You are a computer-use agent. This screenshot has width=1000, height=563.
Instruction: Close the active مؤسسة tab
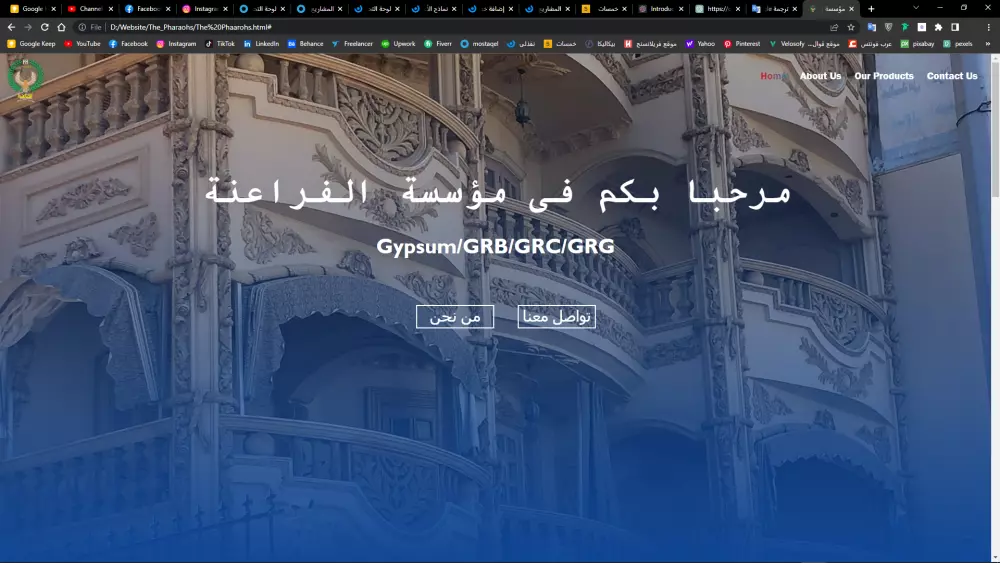[851, 9]
